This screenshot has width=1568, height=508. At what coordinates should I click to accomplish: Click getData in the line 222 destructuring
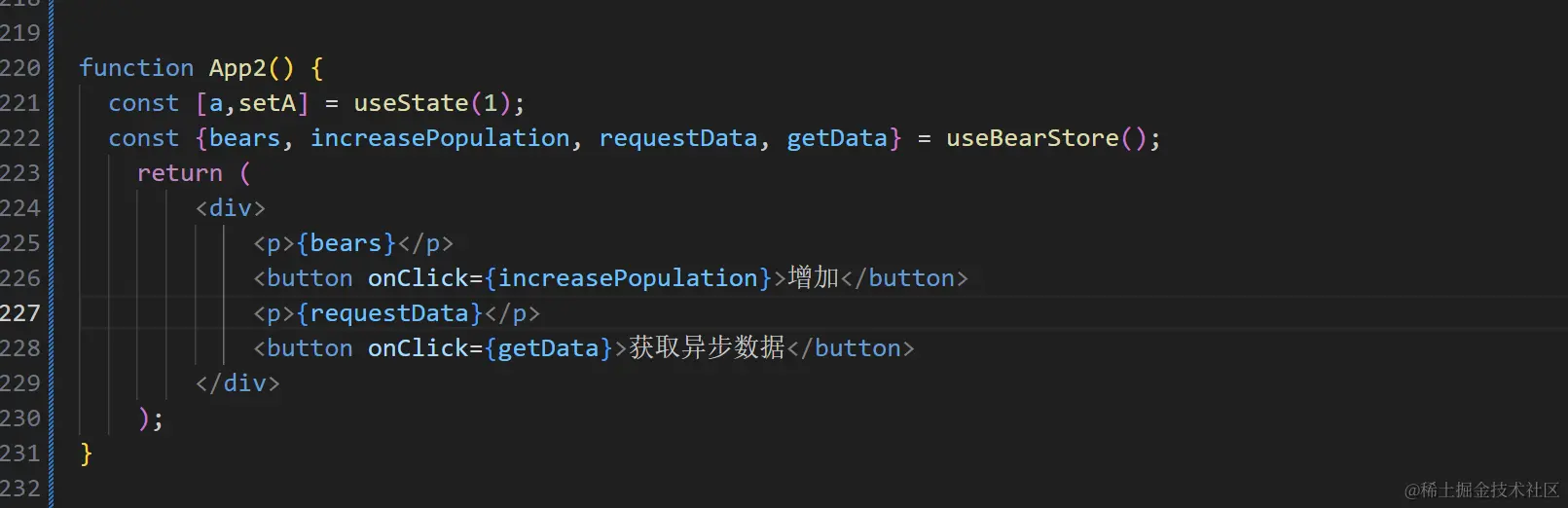[x=837, y=138]
